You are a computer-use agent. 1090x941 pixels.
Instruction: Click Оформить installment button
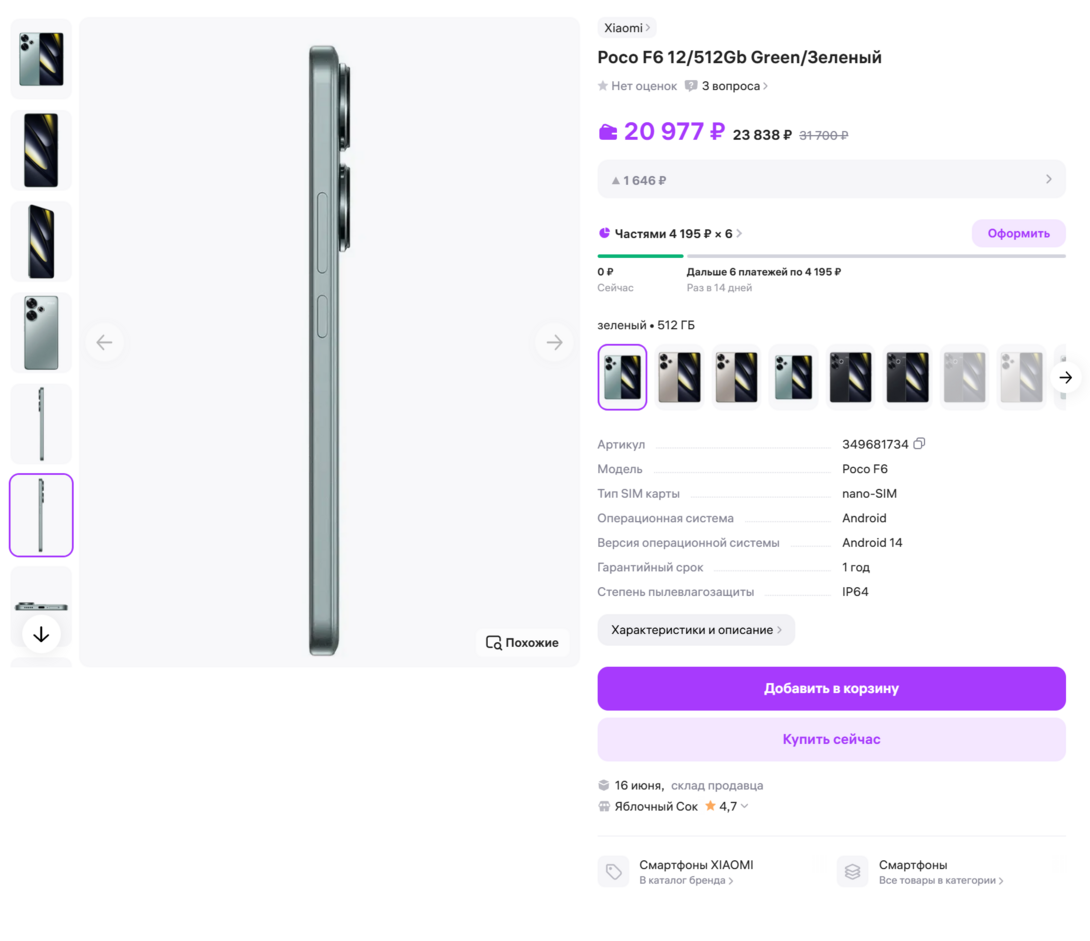coord(1018,233)
